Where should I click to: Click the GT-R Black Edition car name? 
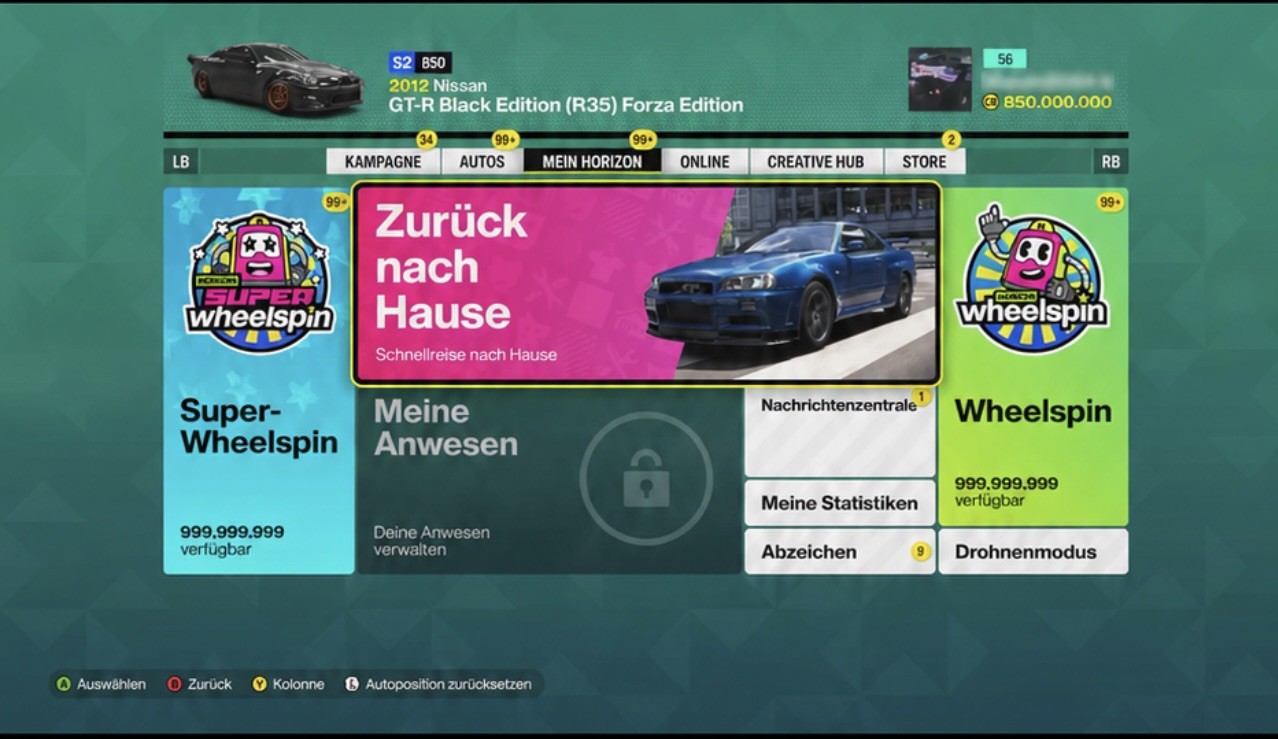(x=566, y=105)
